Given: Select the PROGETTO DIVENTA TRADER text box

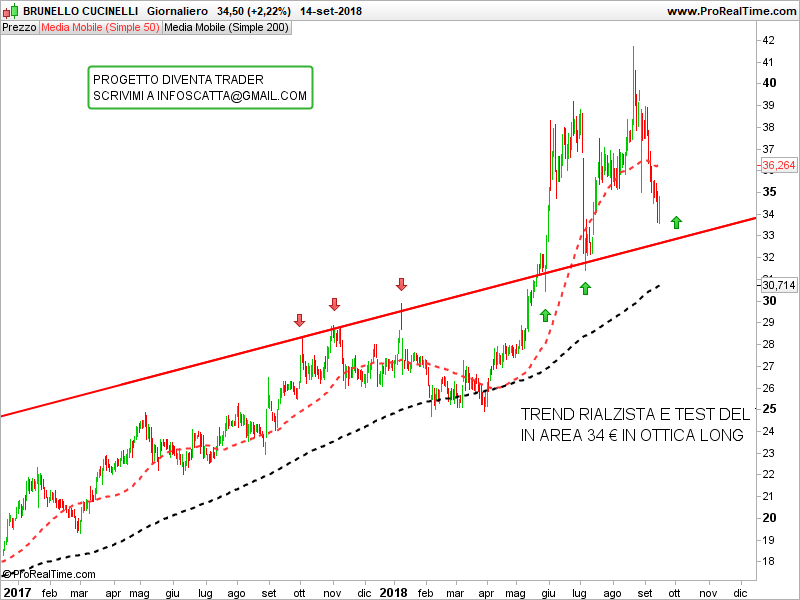Looking at the screenshot, I should (200, 88).
